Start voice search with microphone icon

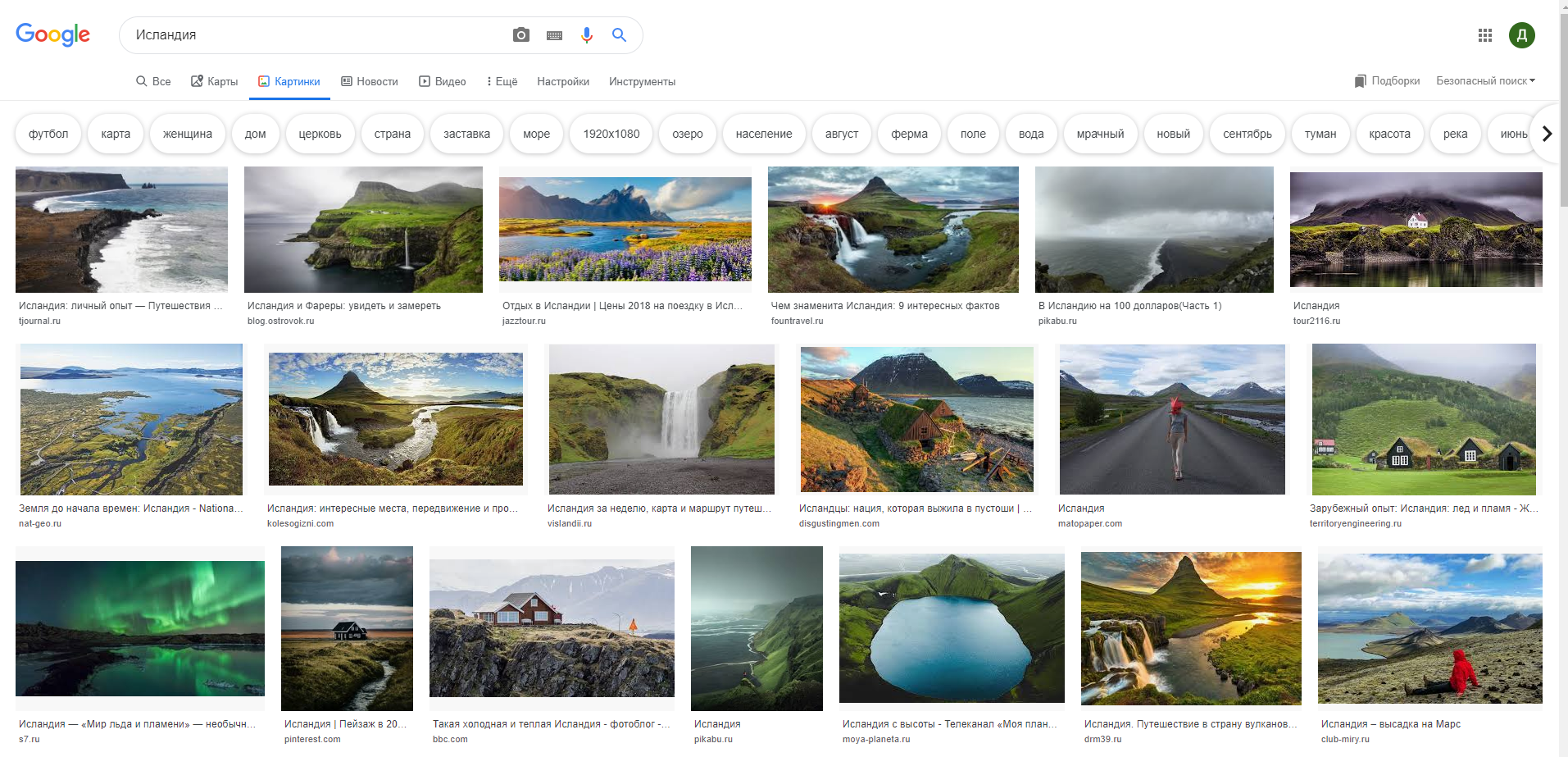[586, 34]
